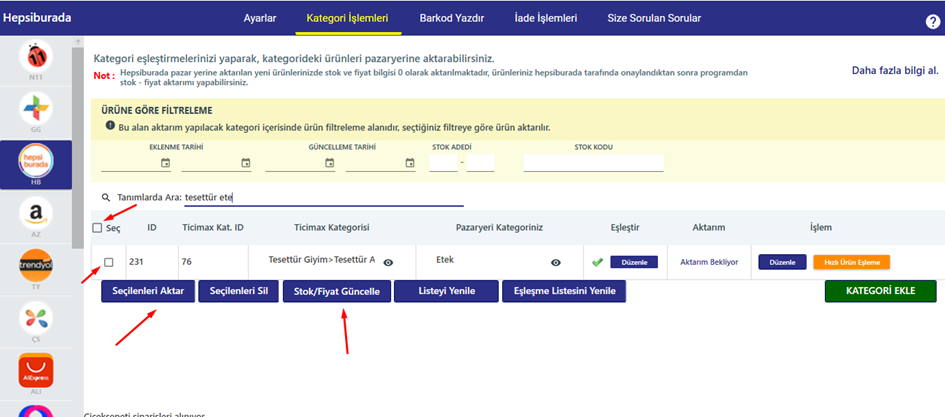Click the Hepsiburada title in header
The image size is (945, 417).
click(37, 17)
